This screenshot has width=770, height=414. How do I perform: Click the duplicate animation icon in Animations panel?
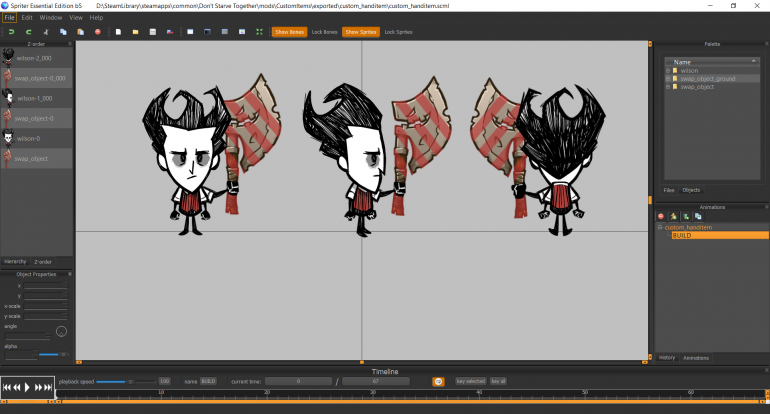[698, 216]
